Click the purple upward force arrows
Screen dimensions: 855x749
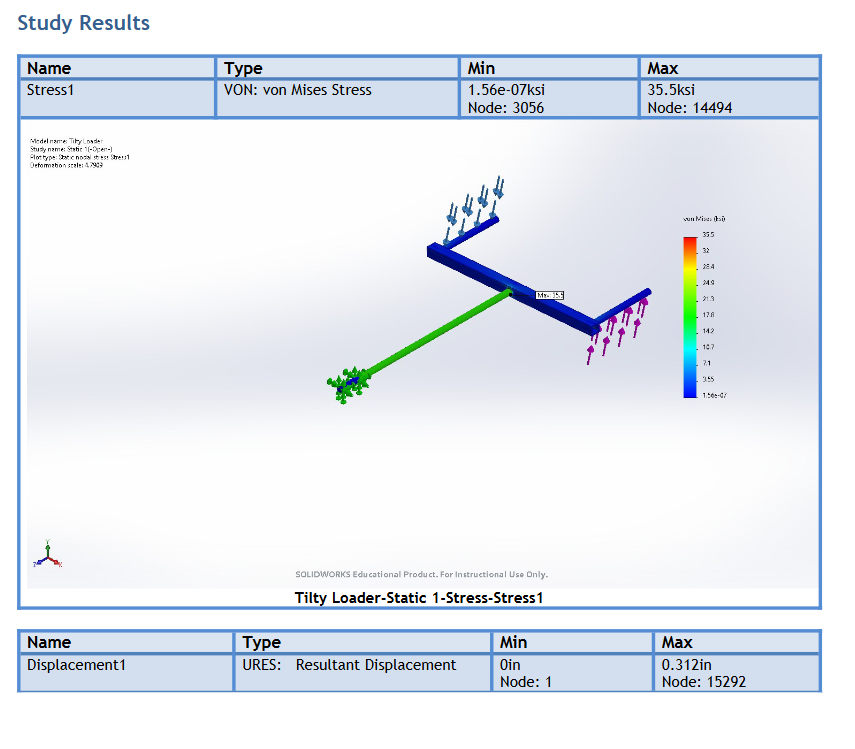pos(617,330)
